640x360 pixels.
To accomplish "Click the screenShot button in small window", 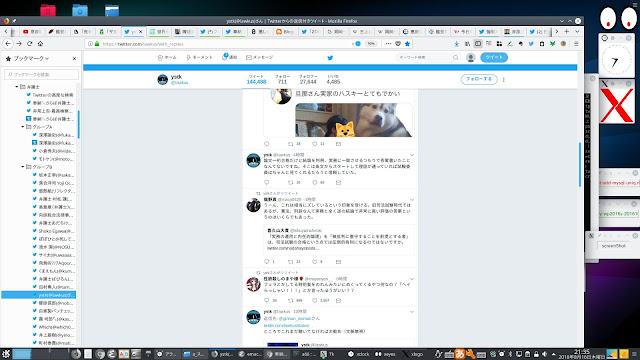I will click(613, 246).
